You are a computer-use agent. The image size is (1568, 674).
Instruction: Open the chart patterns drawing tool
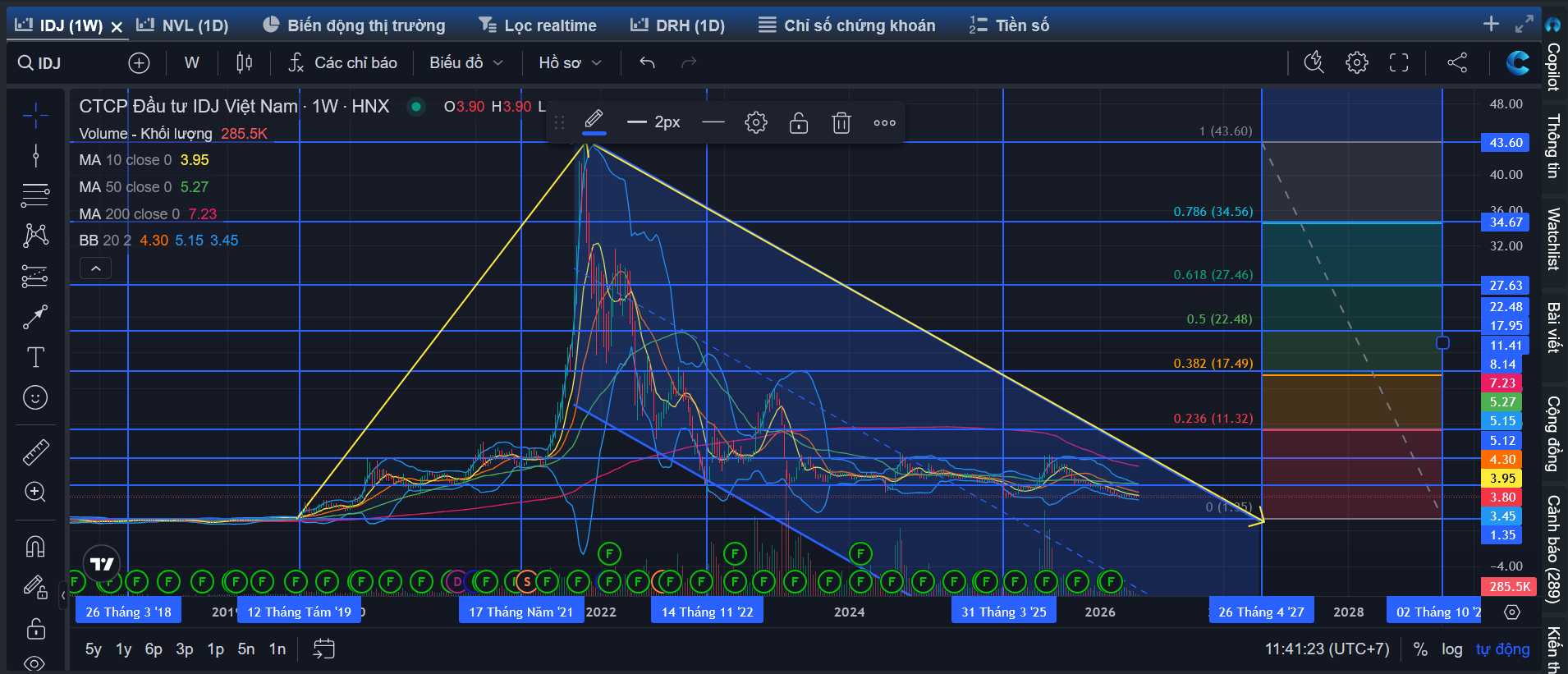[35, 236]
